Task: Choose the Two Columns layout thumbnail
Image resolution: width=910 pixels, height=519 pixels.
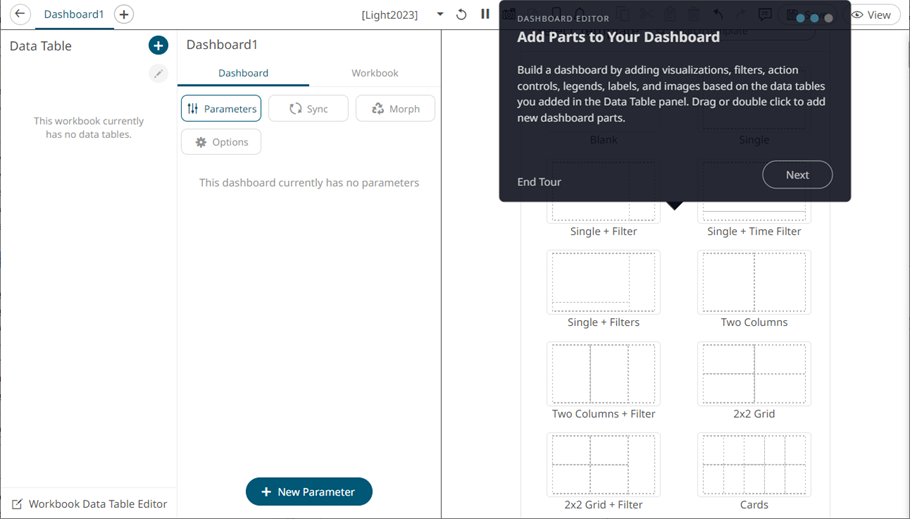Action: (x=754, y=283)
